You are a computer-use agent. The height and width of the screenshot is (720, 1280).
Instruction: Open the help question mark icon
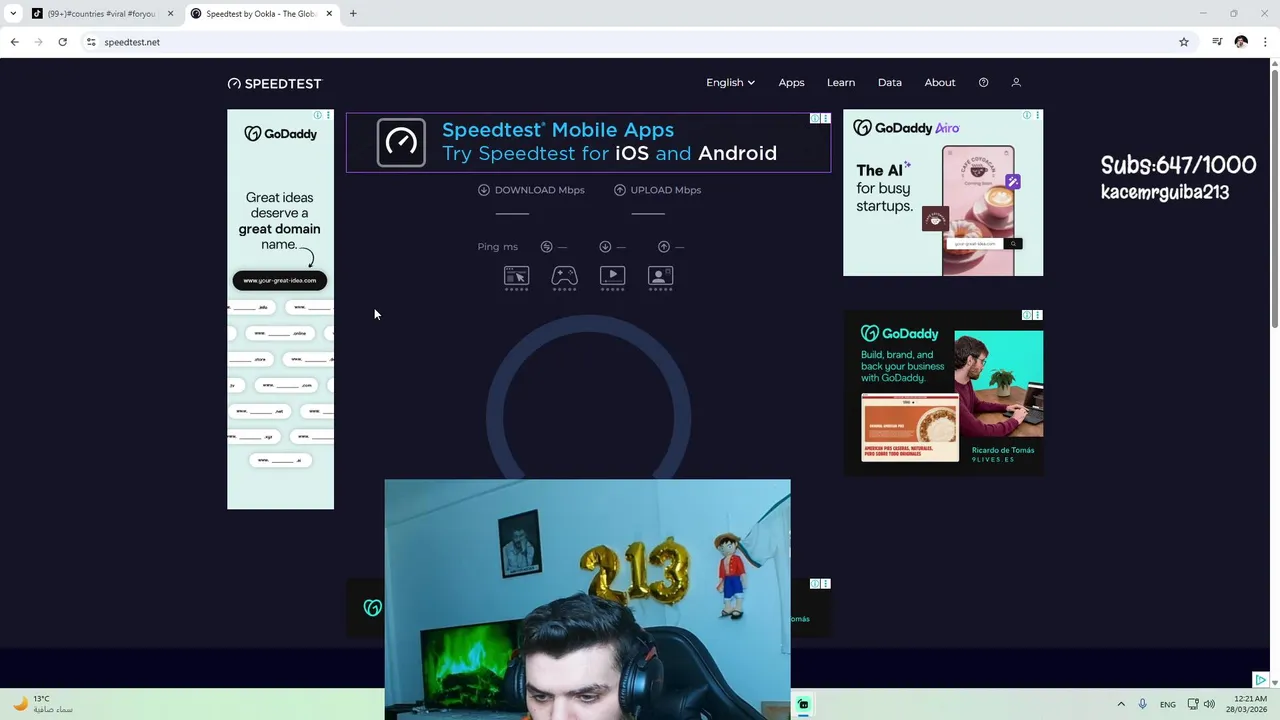[983, 83]
